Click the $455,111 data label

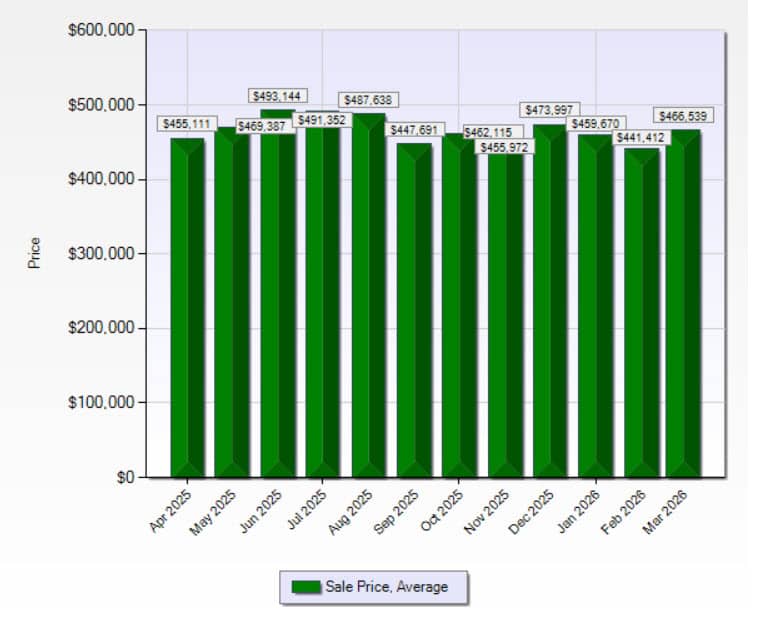coord(187,124)
